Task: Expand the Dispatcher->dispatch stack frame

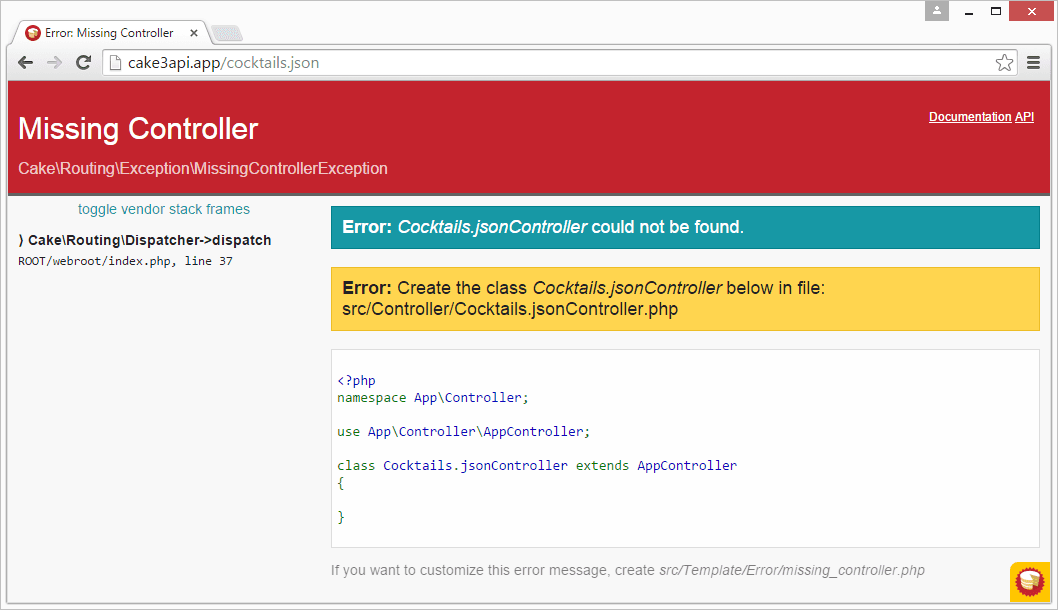Action: coord(145,240)
